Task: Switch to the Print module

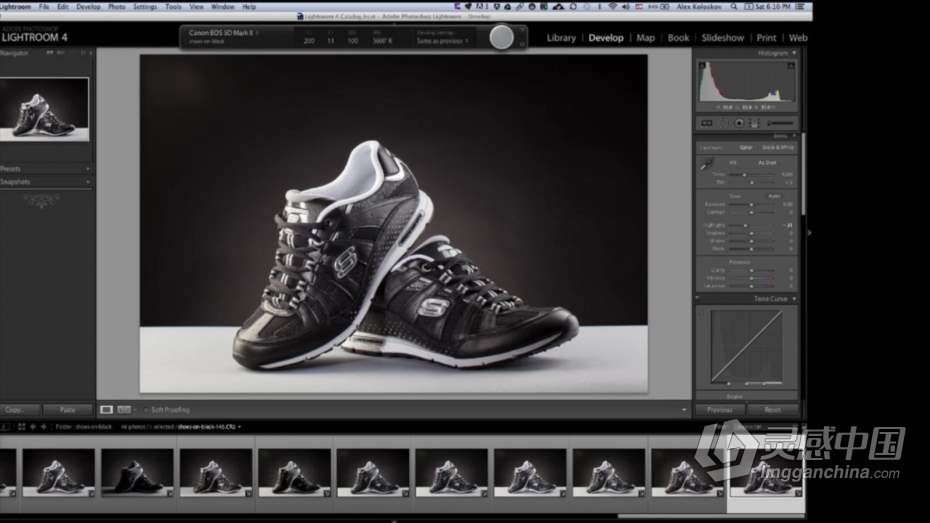Action: click(x=766, y=38)
